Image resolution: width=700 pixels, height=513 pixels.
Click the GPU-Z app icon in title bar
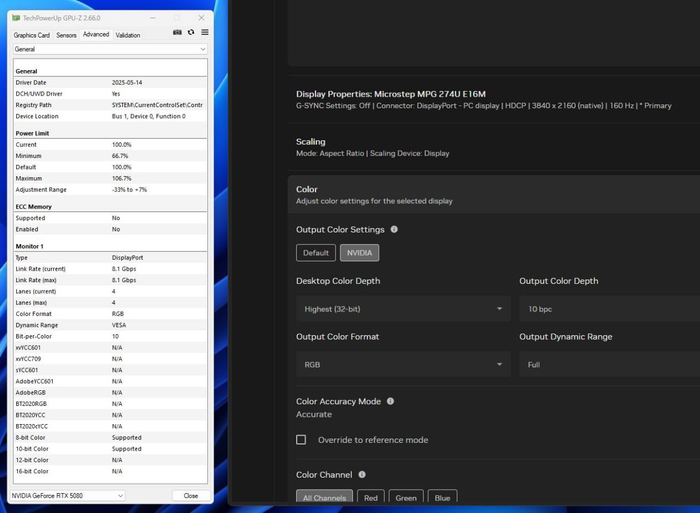pos(18,18)
